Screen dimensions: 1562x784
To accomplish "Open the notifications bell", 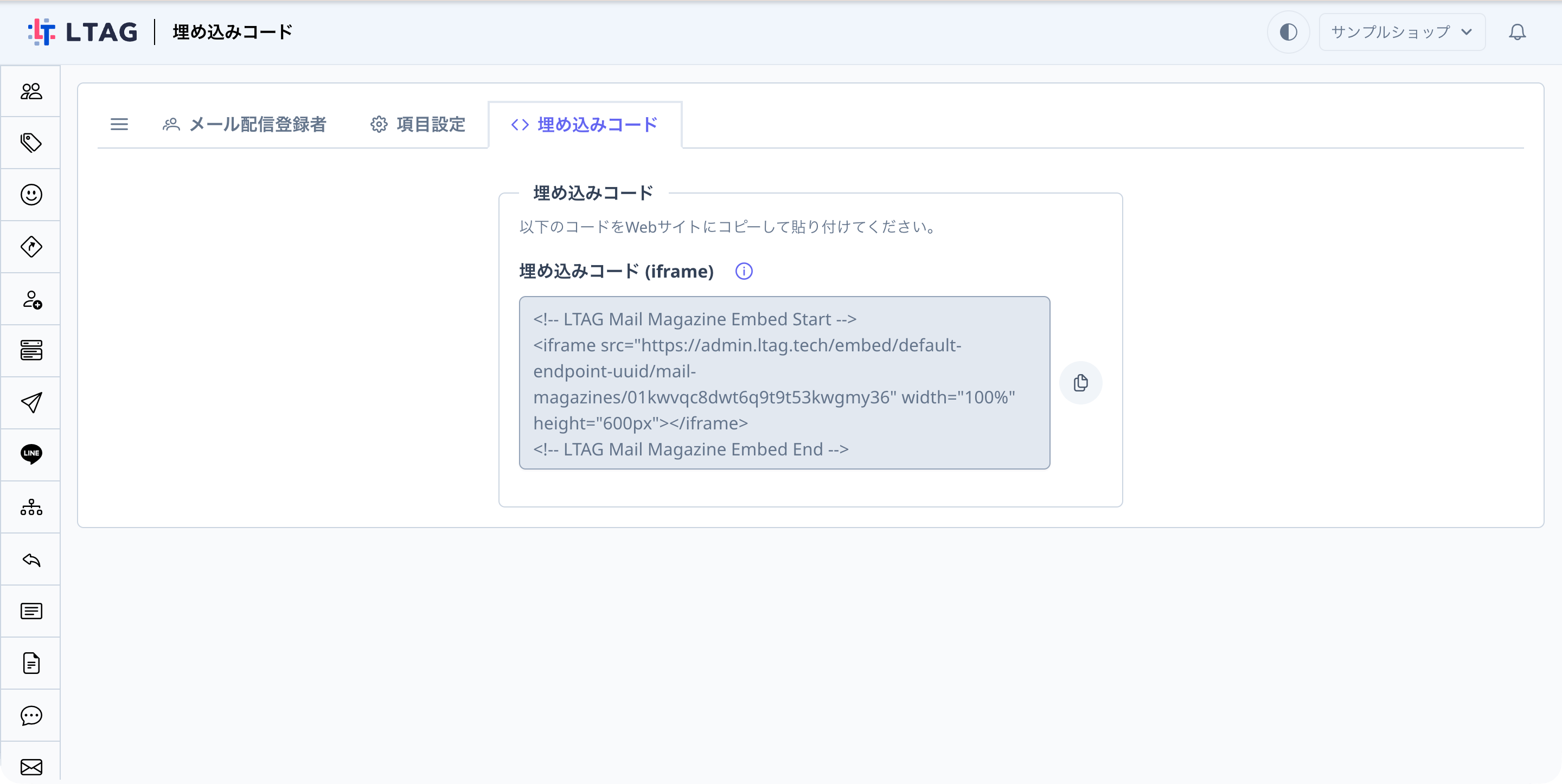I will [x=1517, y=32].
